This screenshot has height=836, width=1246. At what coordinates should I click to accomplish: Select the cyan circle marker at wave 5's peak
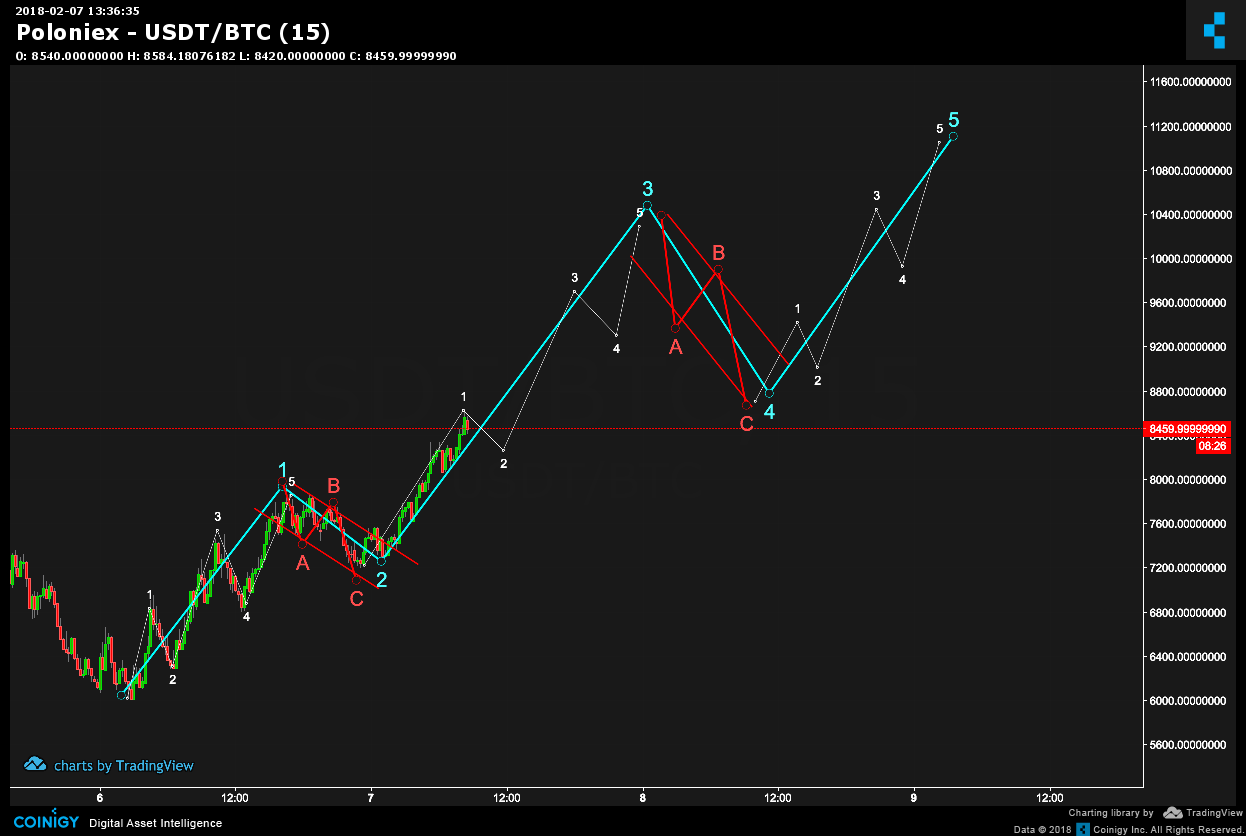click(953, 136)
